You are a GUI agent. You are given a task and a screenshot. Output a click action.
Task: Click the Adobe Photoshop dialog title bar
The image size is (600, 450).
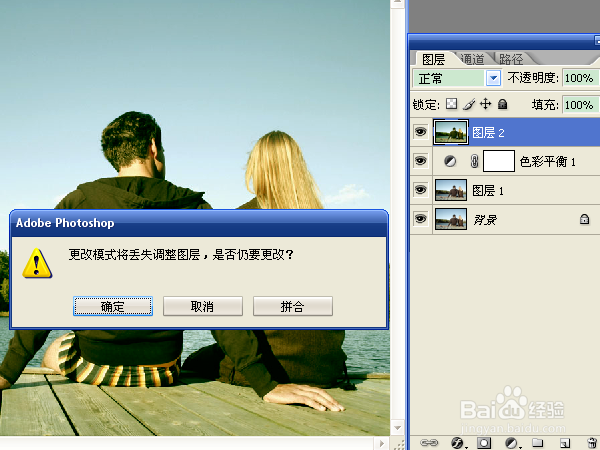pyautogui.click(x=199, y=223)
